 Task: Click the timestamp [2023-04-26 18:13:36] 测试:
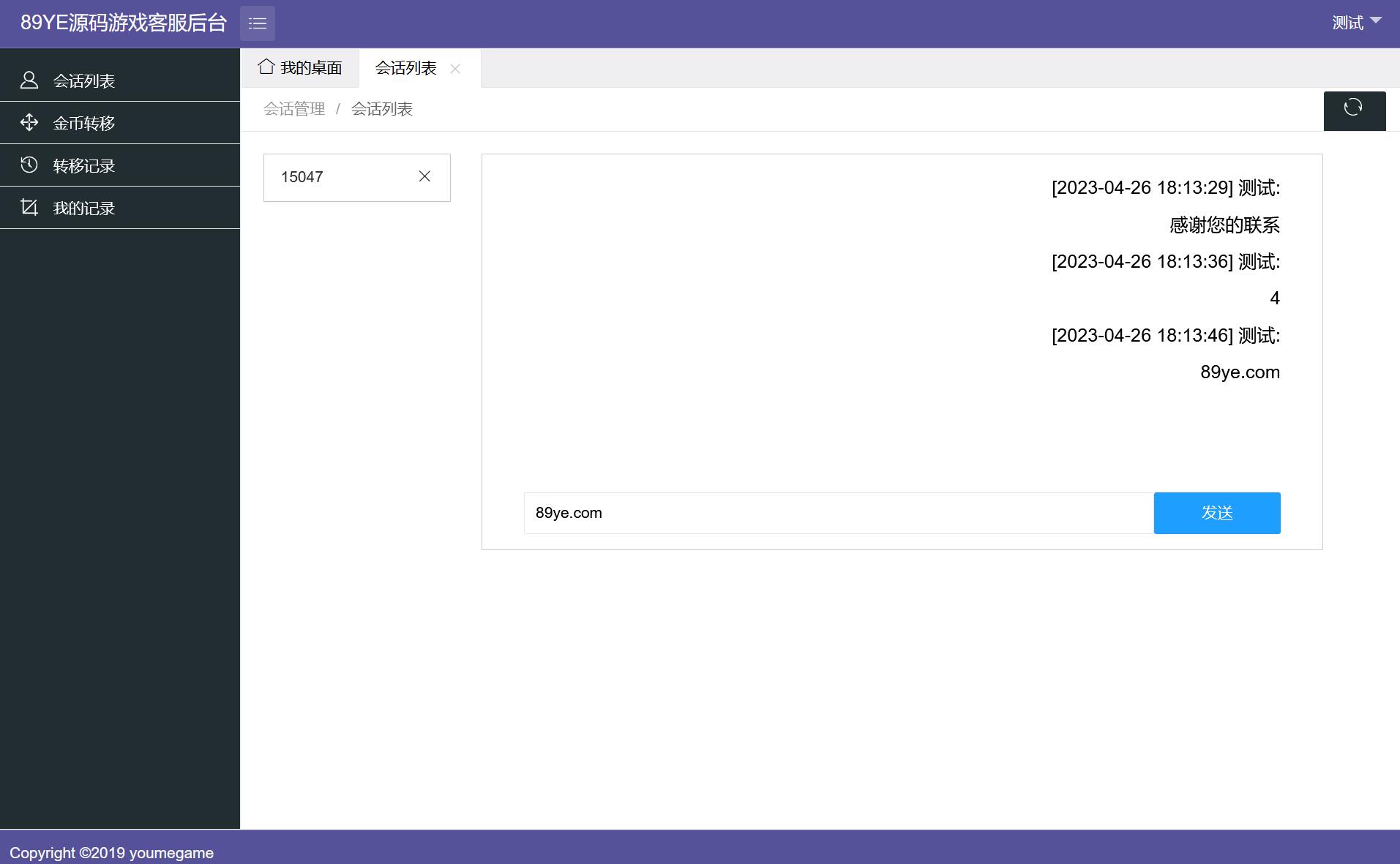1166,261
